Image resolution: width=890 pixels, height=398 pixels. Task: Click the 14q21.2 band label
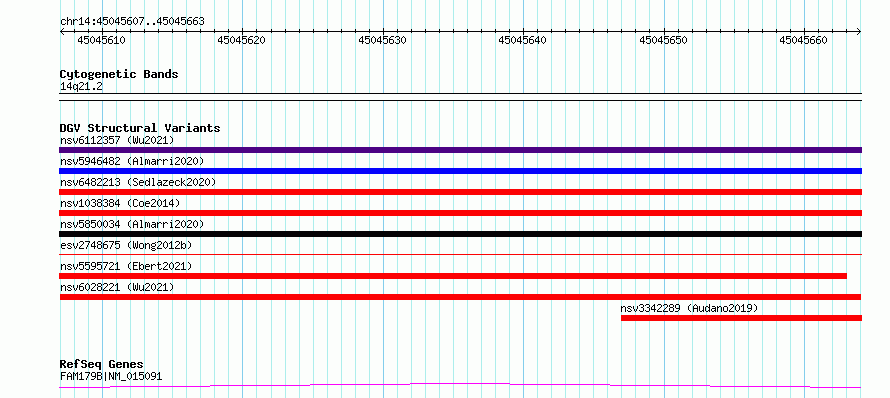pyautogui.click(x=81, y=86)
